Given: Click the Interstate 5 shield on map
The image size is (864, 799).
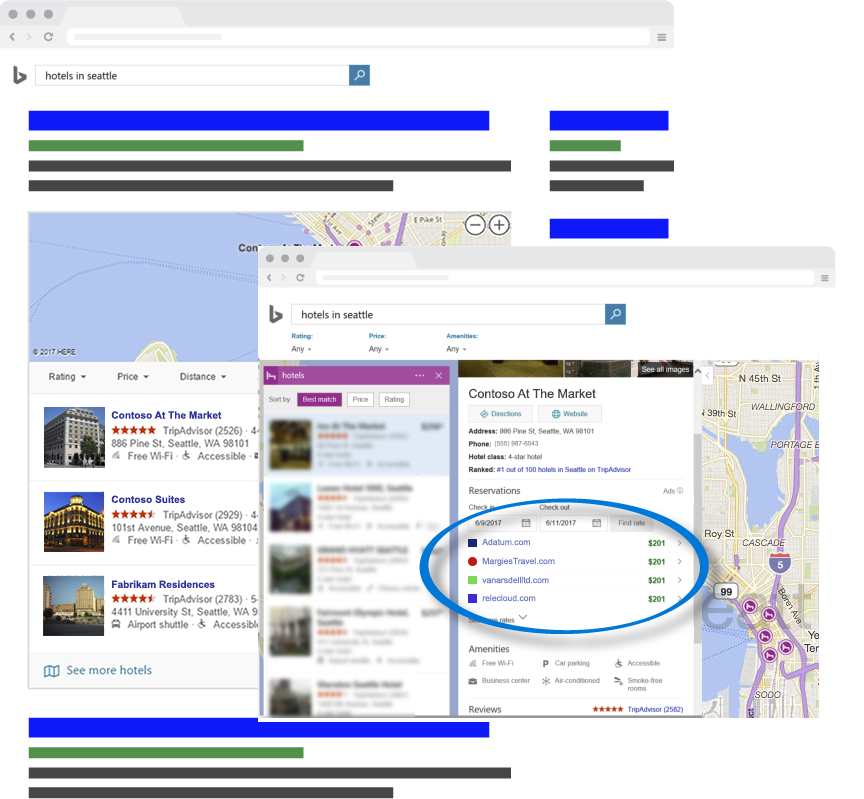Looking at the screenshot, I should (x=780, y=563).
